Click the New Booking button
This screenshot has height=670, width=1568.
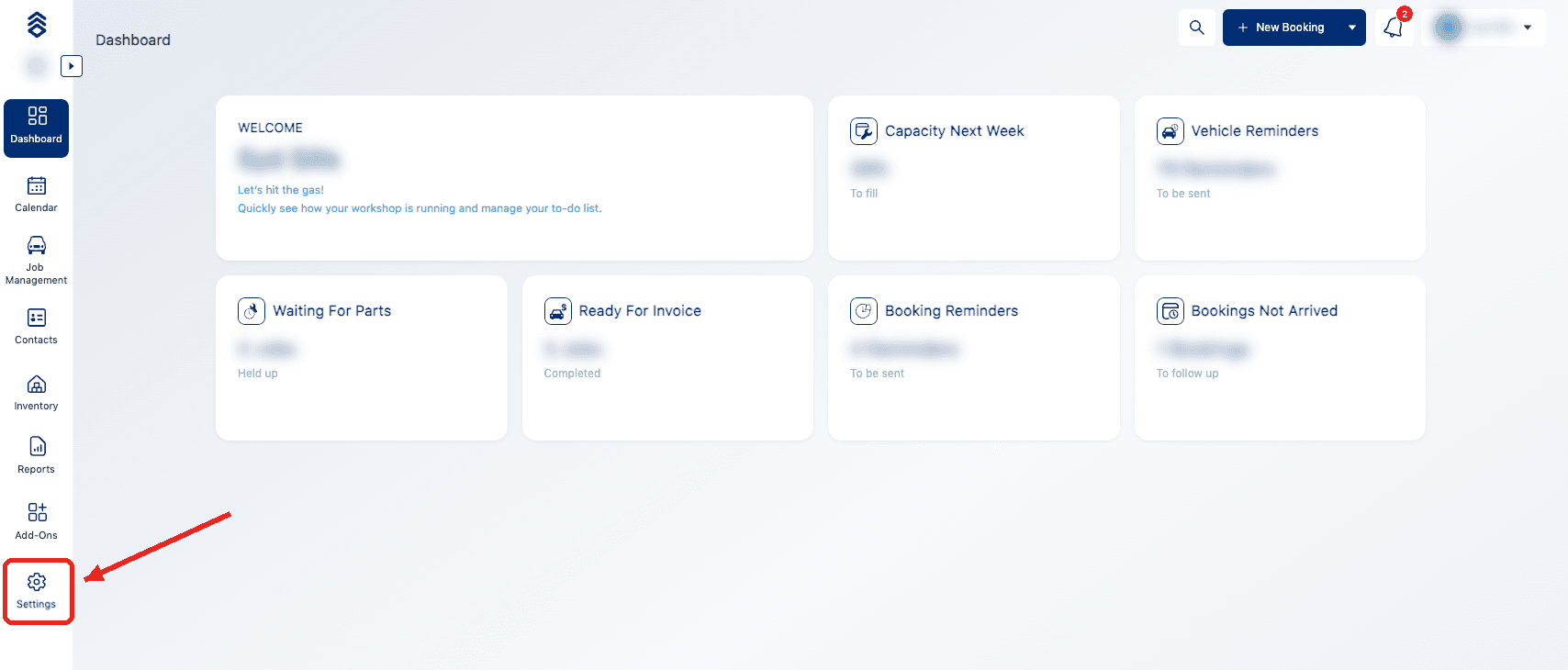(1281, 28)
